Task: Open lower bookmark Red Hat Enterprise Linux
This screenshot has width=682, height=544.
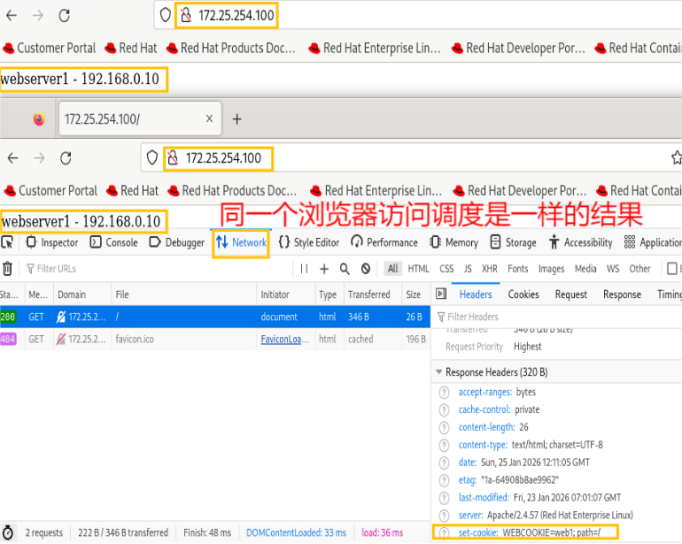Action: click(x=376, y=190)
